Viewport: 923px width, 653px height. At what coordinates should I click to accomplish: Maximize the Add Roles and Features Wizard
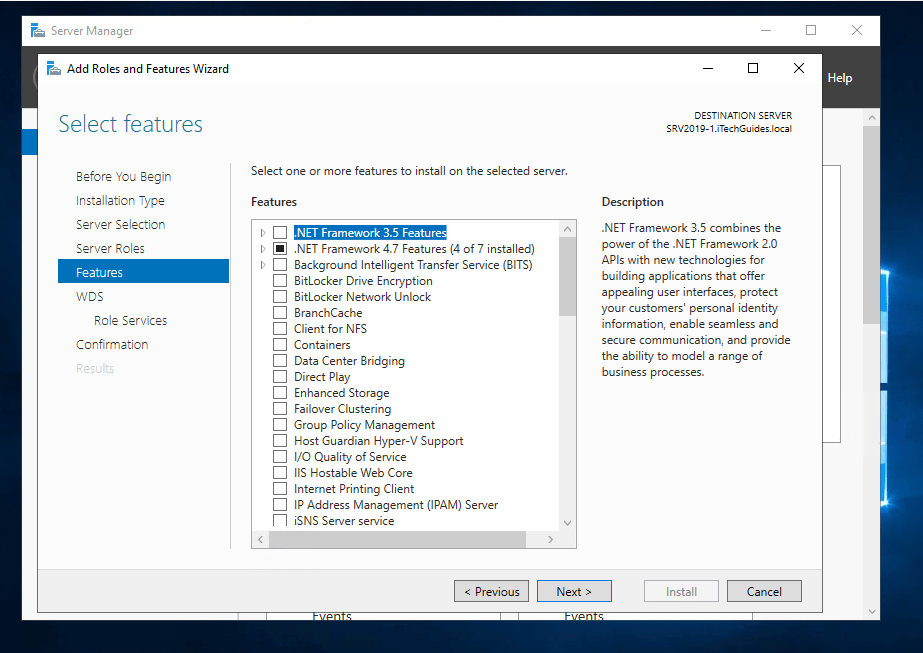click(x=753, y=68)
